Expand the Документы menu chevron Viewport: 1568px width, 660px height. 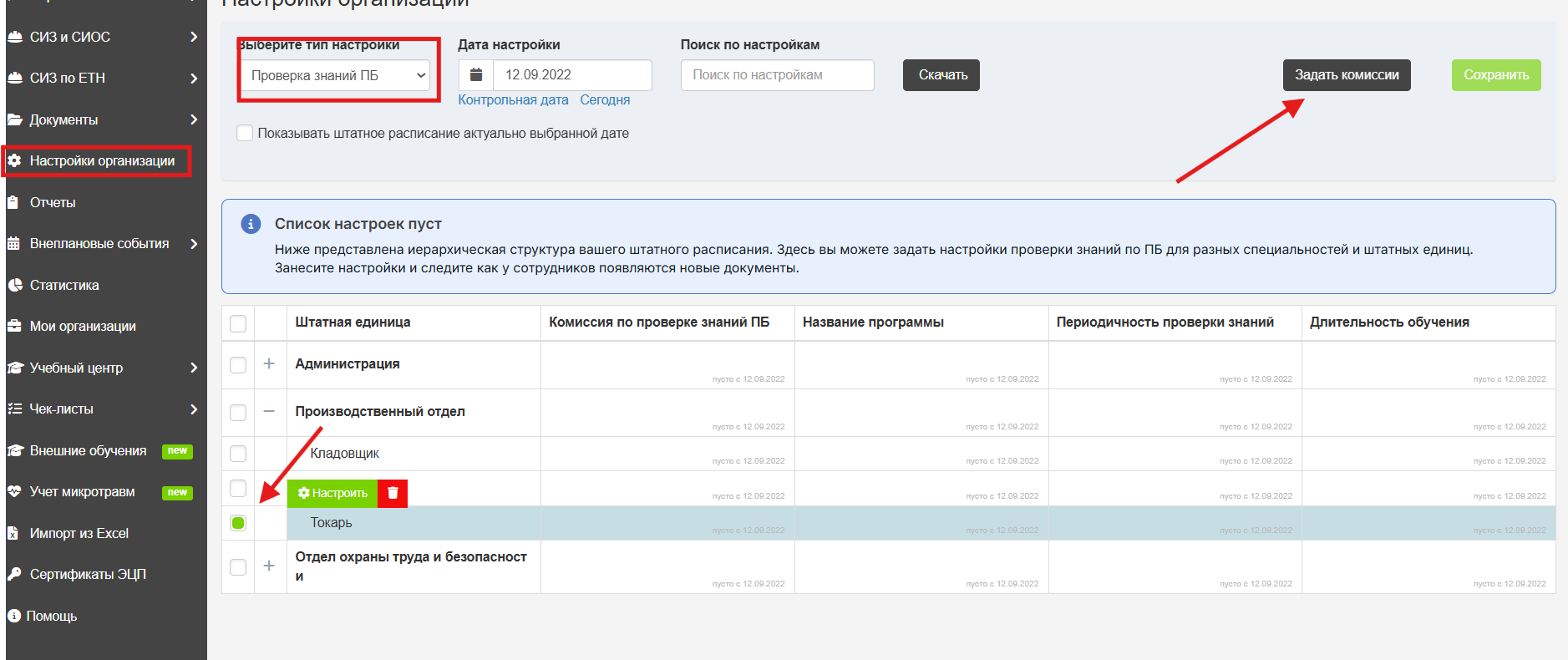pos(194,119)
